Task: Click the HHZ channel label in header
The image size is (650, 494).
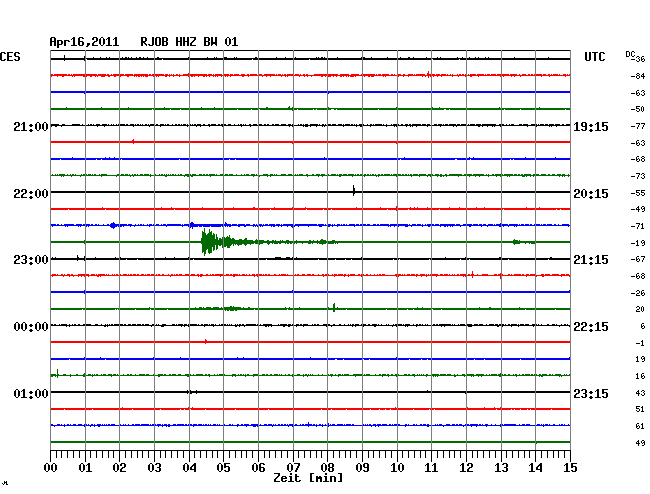Action: [x=186, y=42]
